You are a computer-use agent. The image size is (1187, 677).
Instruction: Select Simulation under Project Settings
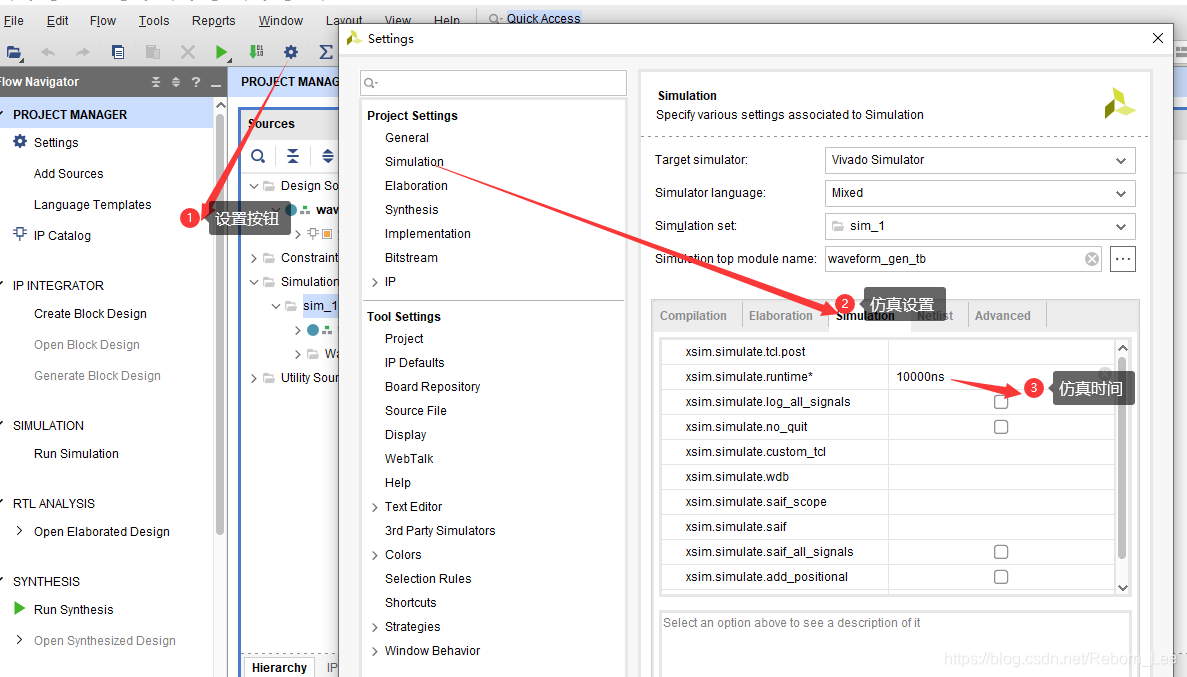[414, 161]
